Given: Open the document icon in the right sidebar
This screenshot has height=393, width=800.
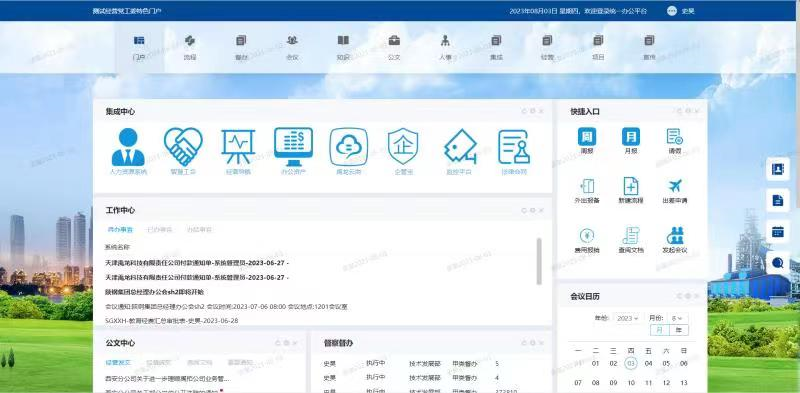Looking at the screenshot, I should 778,200.
